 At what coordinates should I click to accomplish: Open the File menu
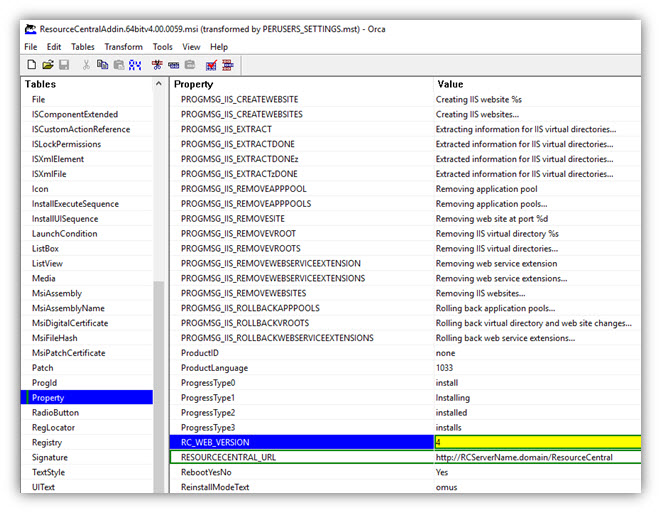pos(31,47)
